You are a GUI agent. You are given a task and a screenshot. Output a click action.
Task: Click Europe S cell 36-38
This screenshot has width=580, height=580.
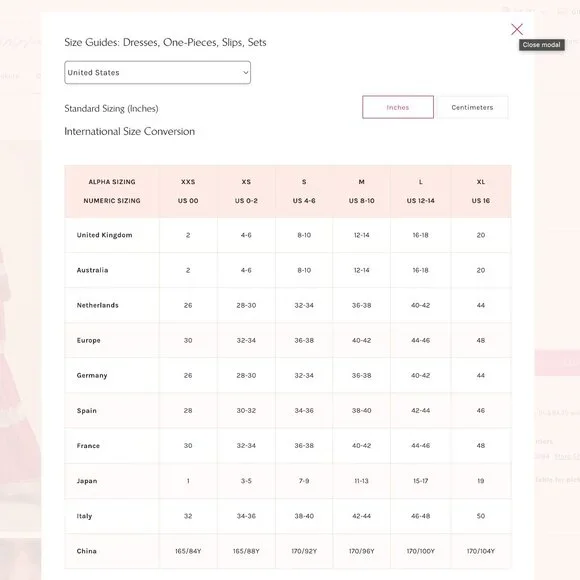(x=304, y=340)
